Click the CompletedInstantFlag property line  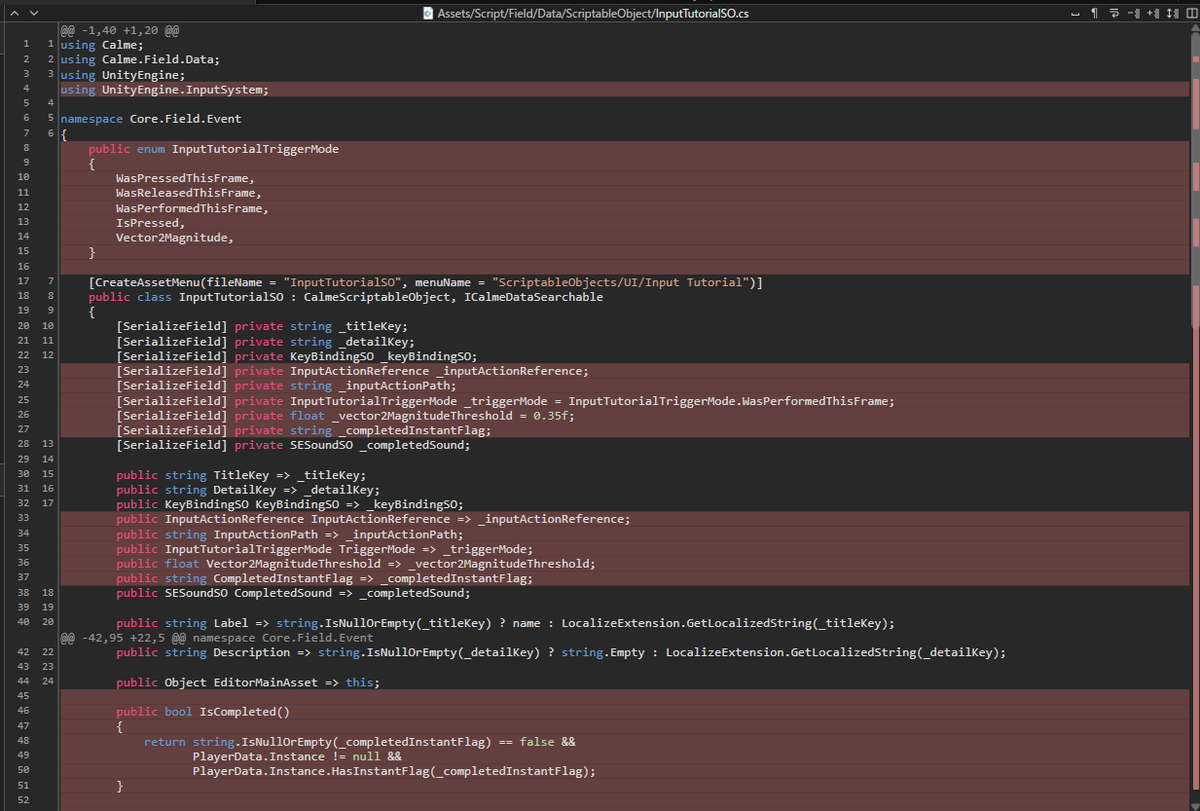[325, 578]
